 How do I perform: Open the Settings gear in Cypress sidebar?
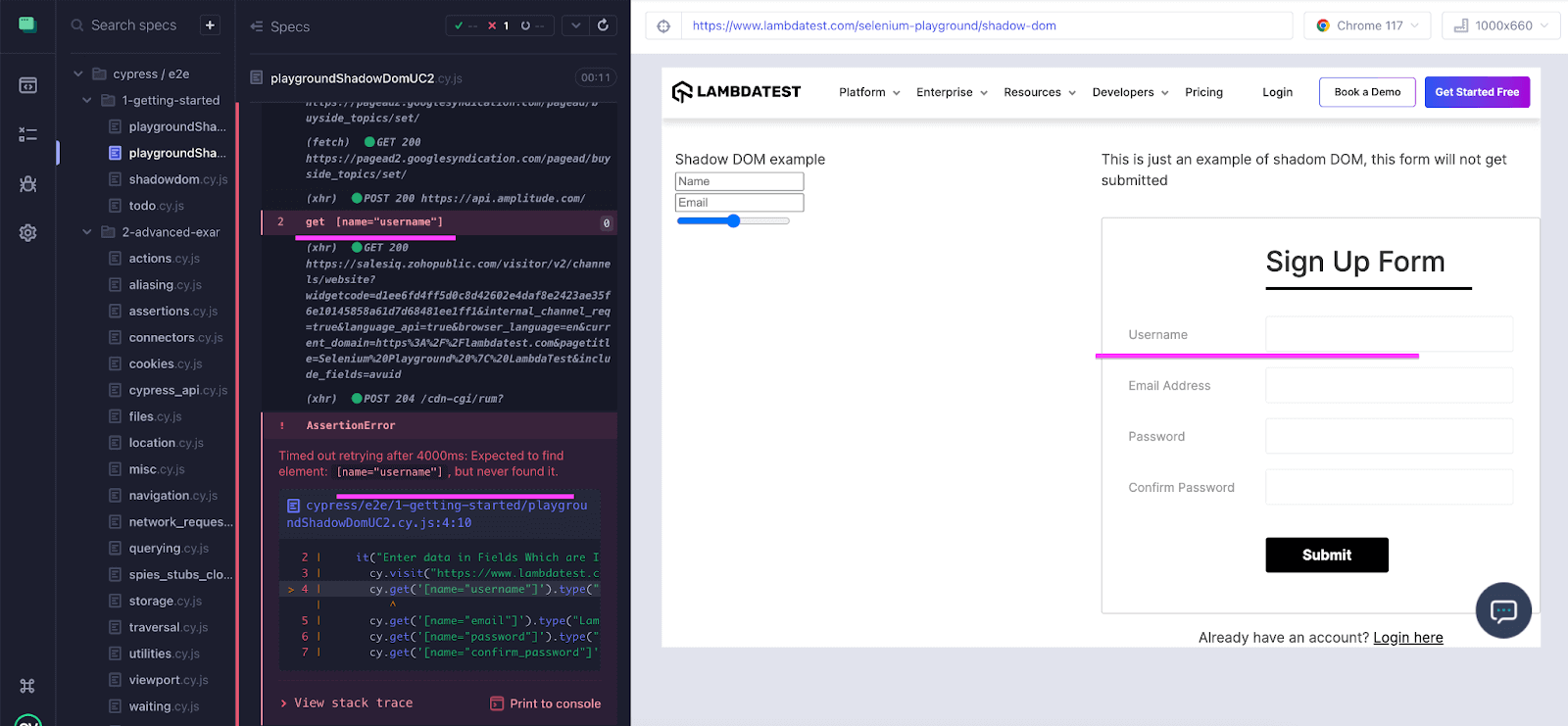[27, 233]
